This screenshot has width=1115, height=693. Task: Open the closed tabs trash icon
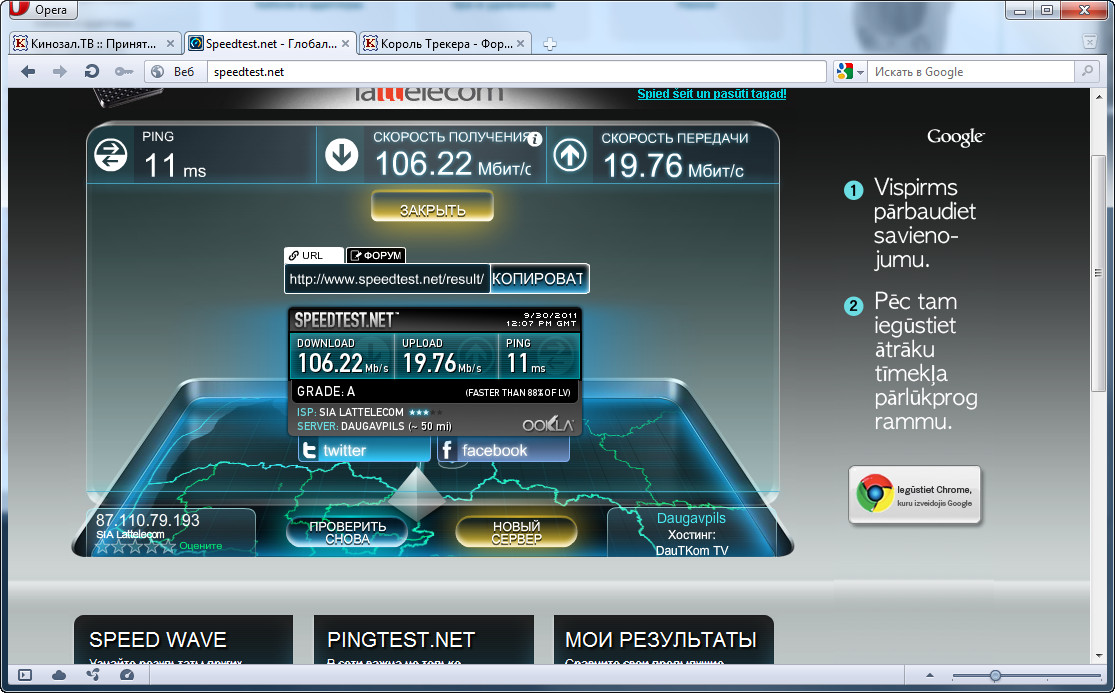pyautogui.click(x=1089, y=42)
